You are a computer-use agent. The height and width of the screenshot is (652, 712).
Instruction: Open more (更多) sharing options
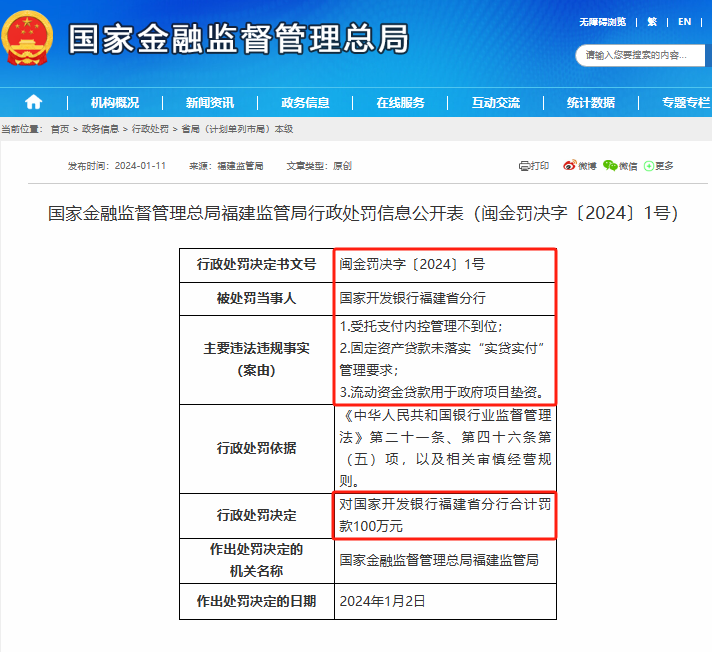tap(659, 166)
